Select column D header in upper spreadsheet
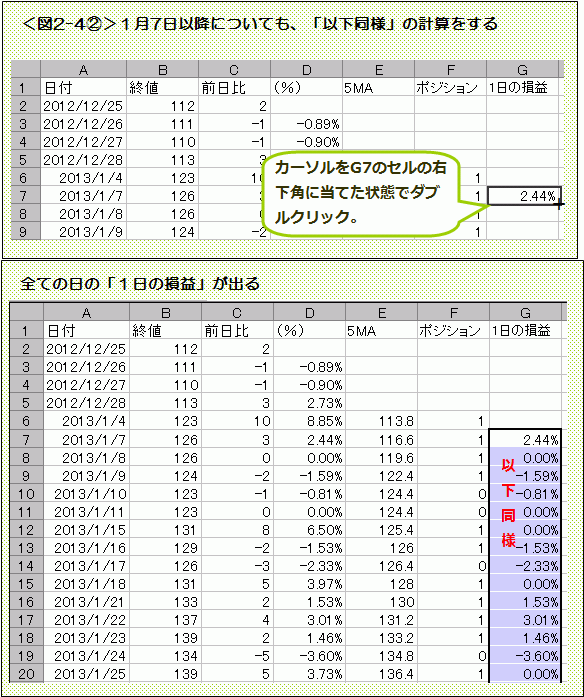Image resolution: width=584 pixels, height=697 pixels. tap(306, 70)
